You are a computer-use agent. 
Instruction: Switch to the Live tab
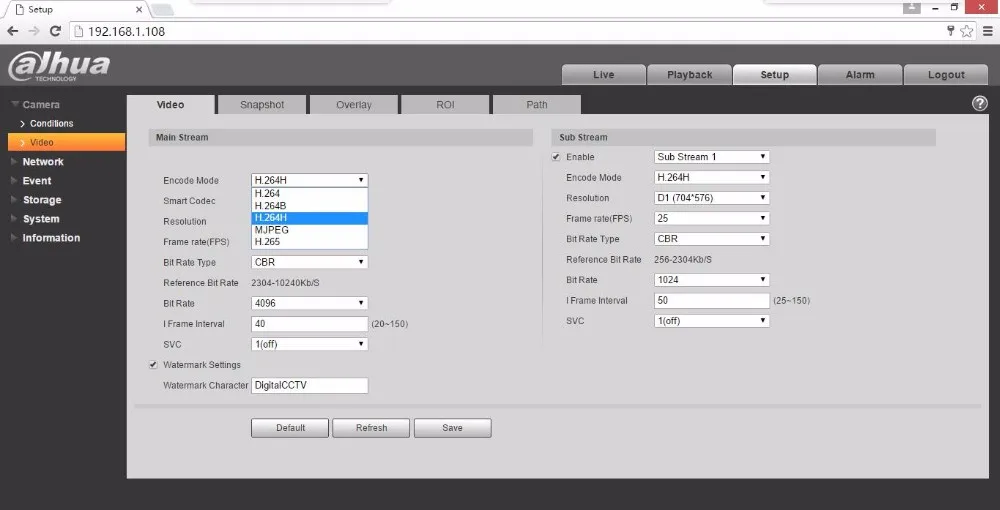(603, 75)
